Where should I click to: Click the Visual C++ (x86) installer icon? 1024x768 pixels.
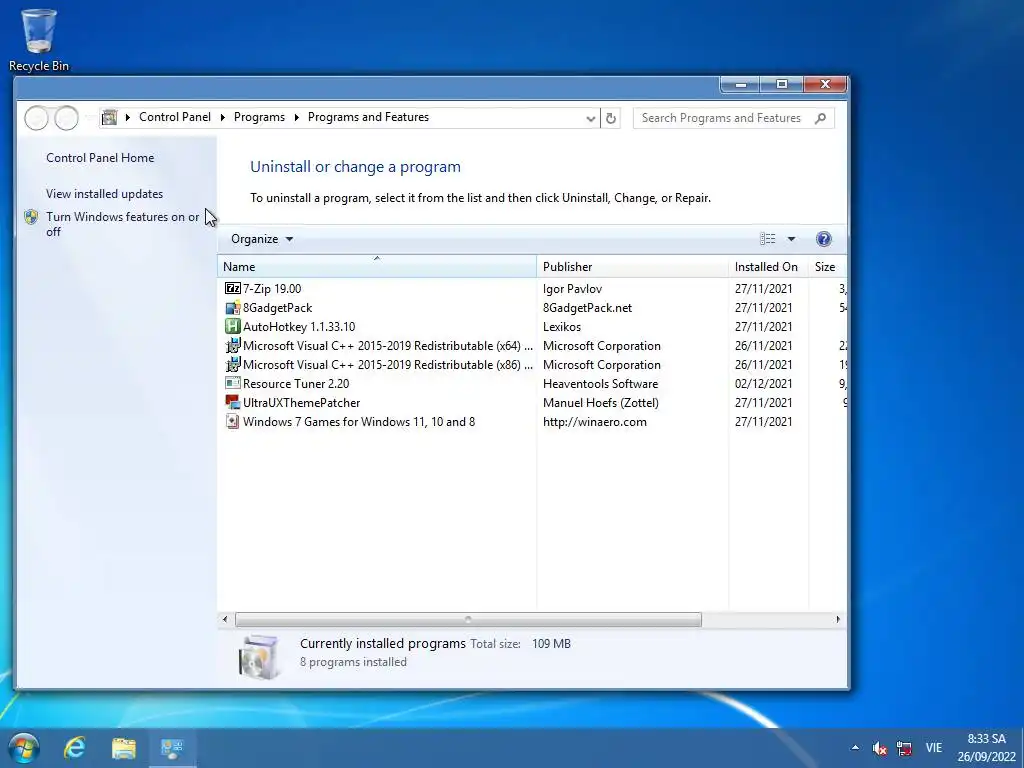click(232, 364)
